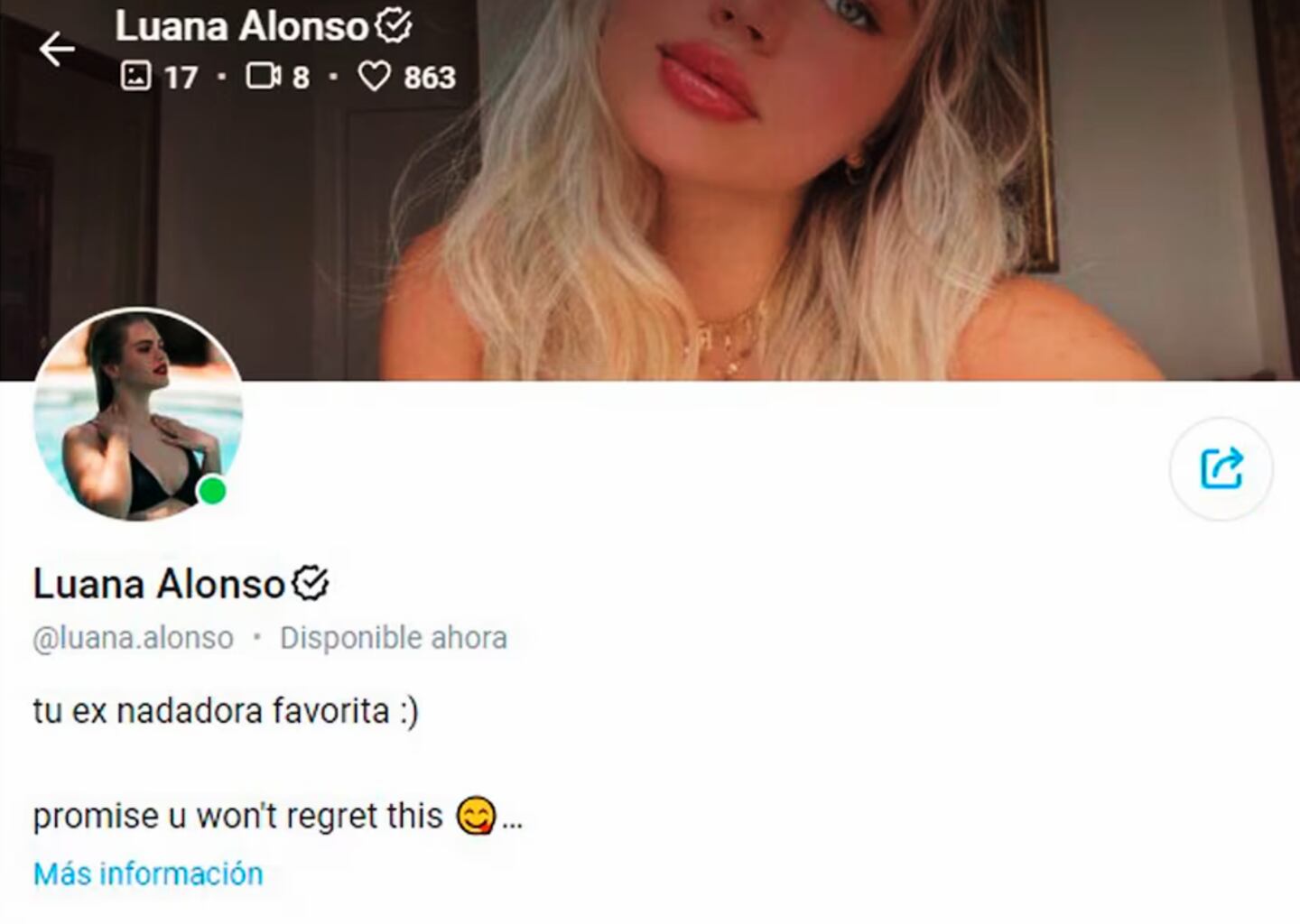Click the 17 photos count
The height and width of the screenshot is (924, 1300).
181,78
